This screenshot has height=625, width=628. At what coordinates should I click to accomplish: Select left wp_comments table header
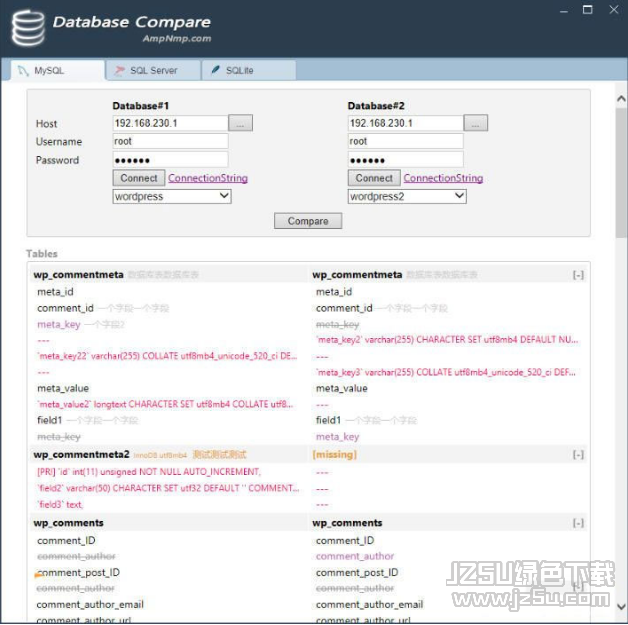[68, 523]
